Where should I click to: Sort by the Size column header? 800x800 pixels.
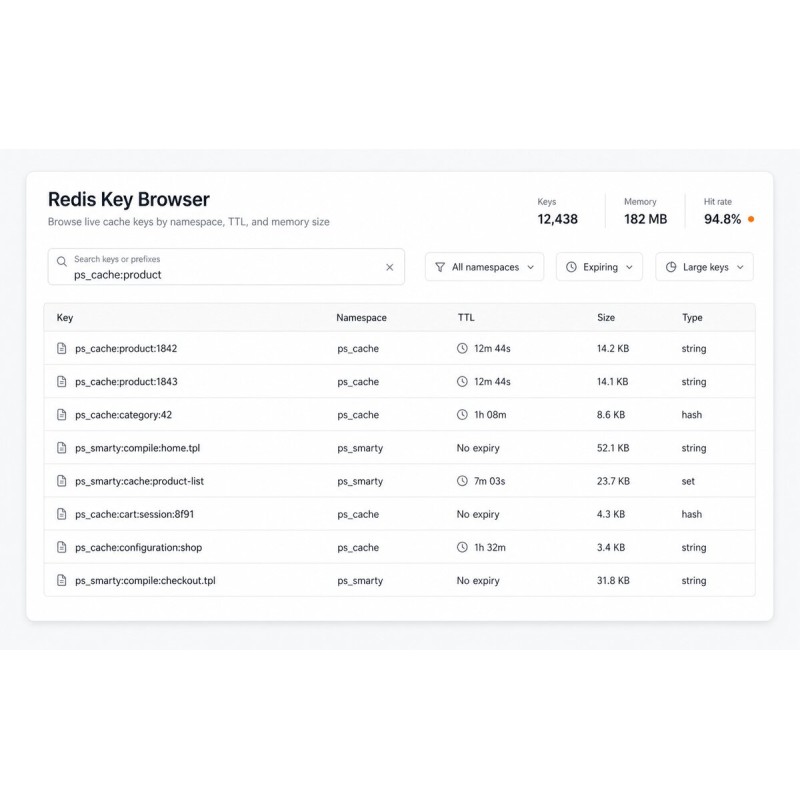click(606, 317)
